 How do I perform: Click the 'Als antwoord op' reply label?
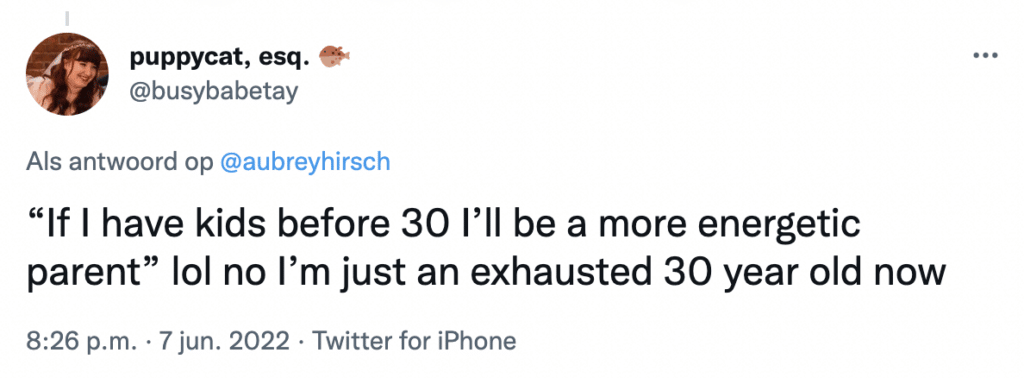120,161
